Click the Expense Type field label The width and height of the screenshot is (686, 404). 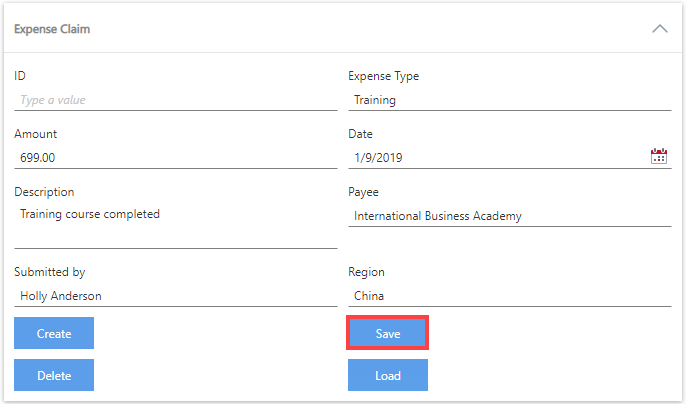pos(383,76)
